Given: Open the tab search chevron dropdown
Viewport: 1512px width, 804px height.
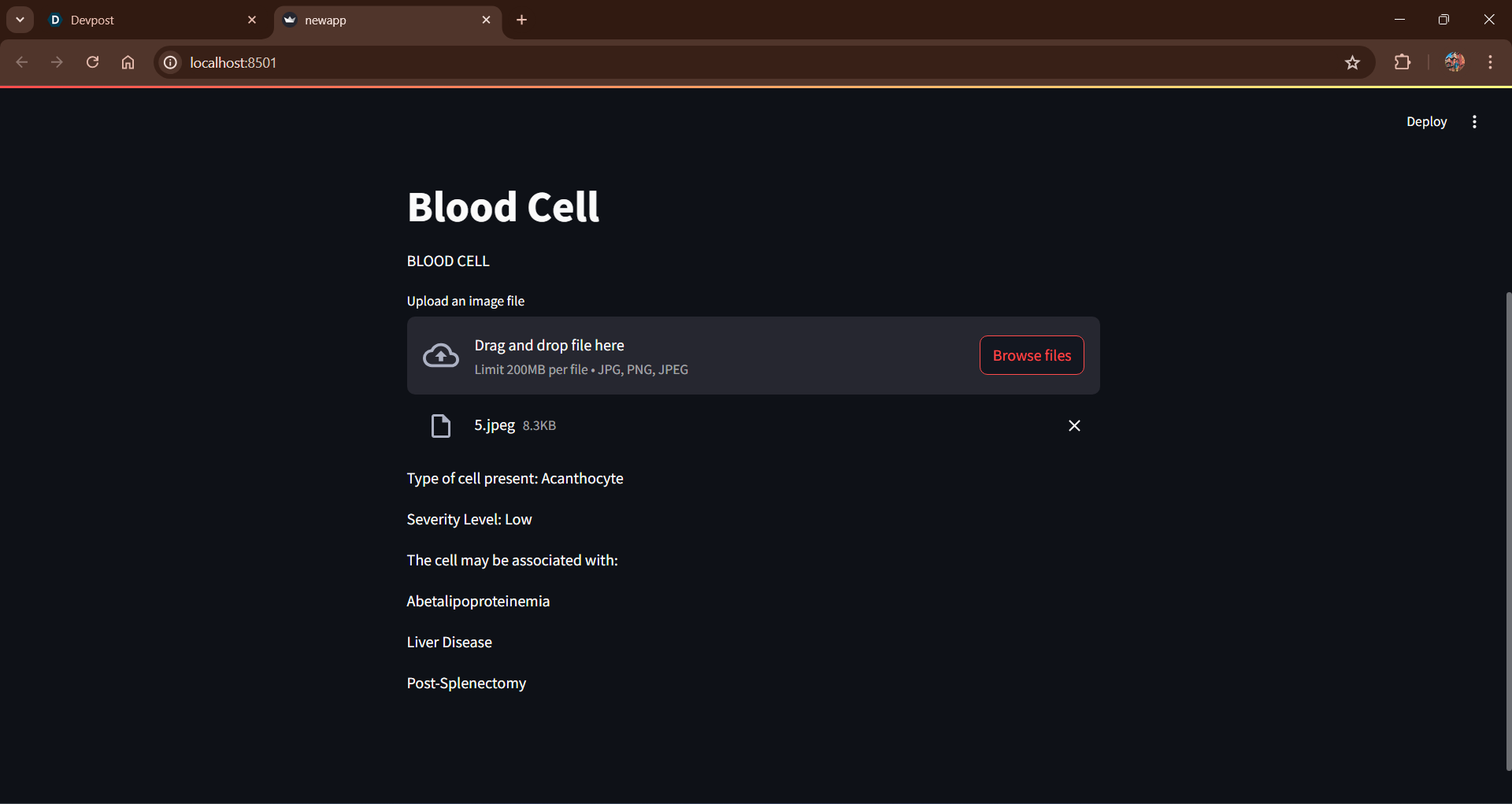Looking at the screenshot, I should (20, 20).
